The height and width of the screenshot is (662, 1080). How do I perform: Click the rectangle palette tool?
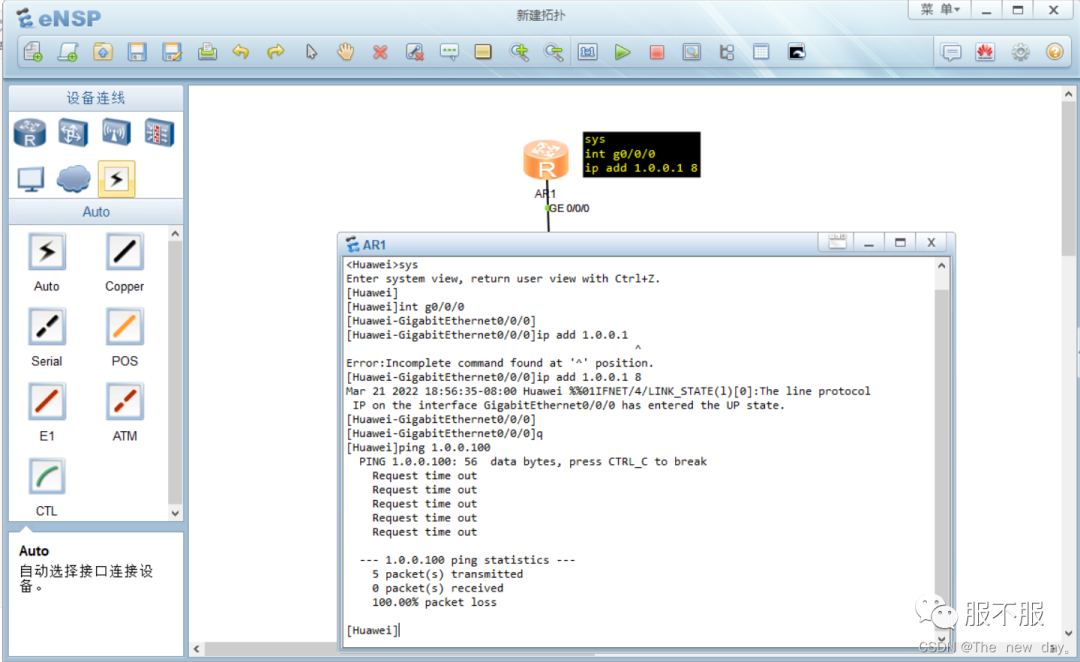(x=484, y=52)
